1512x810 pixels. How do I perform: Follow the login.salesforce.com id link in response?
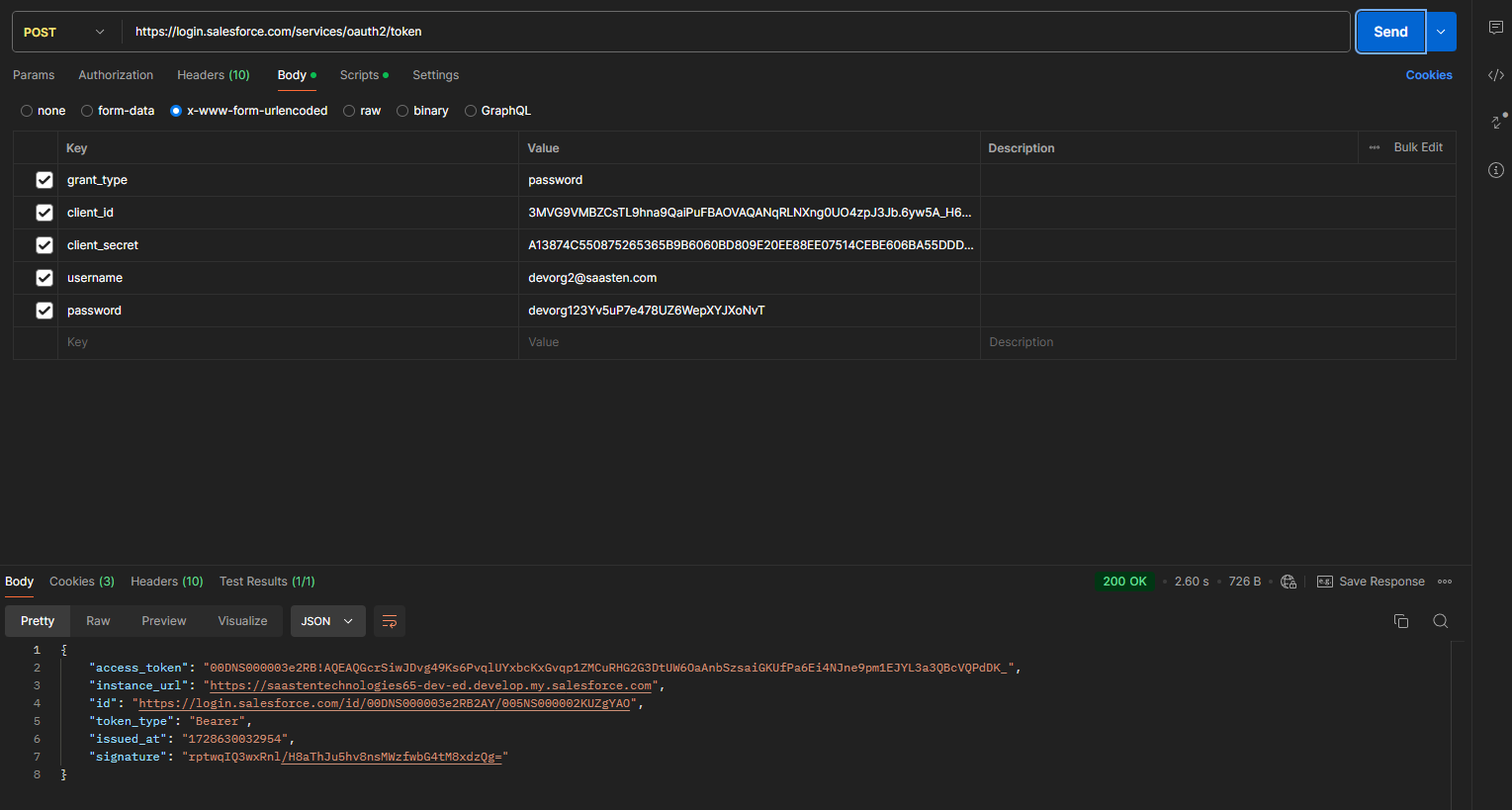385,703
